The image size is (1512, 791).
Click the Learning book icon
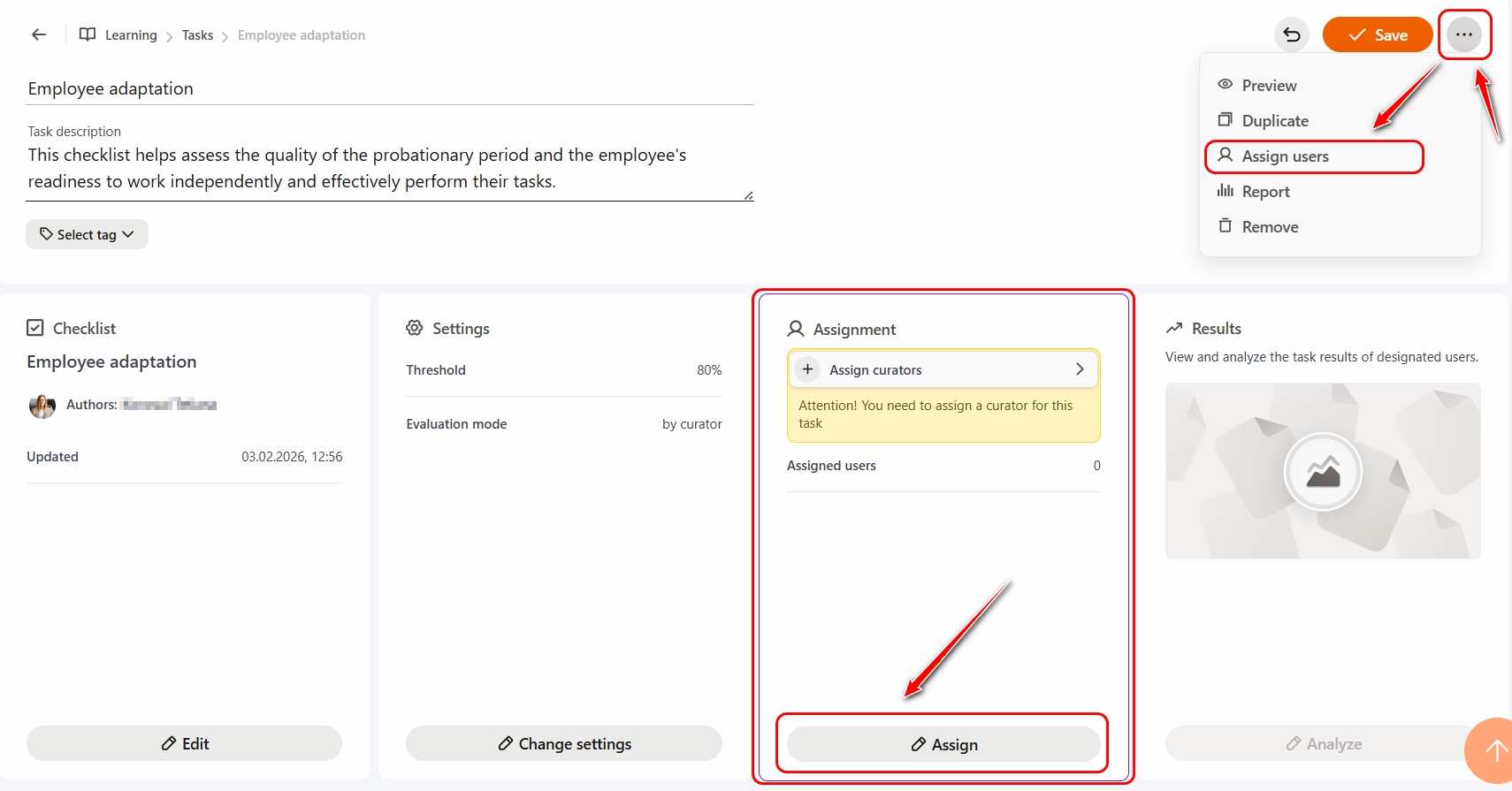coord(88,34)
